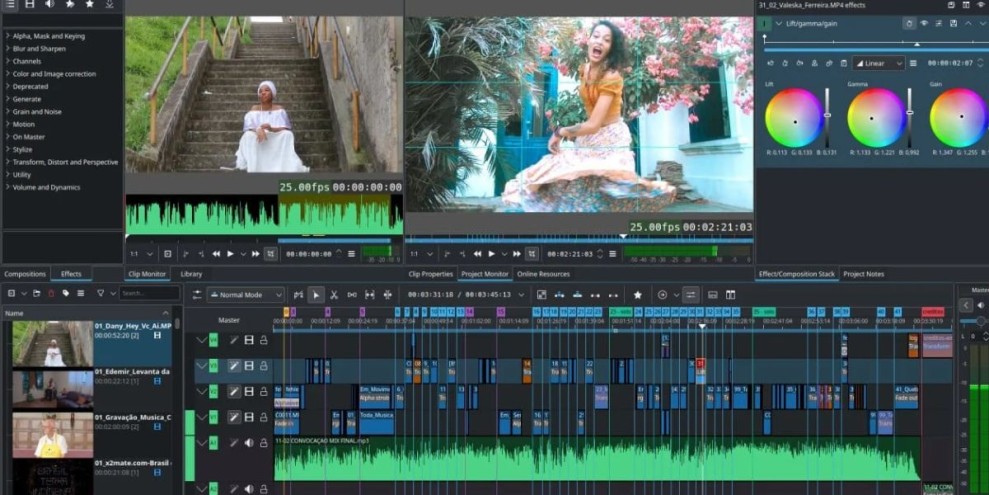Click the red end-credits guide marker label on timeline ruler
Screen dimensions: 989x495
pos(933,312)
